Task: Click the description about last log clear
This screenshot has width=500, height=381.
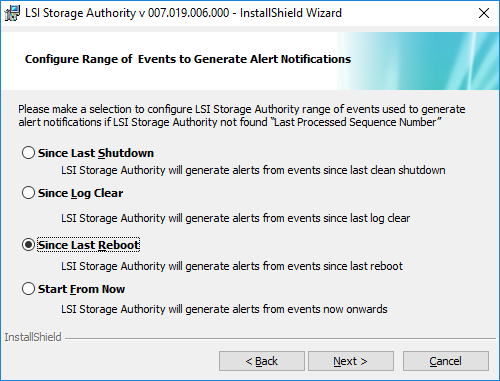Action: pos(235,218)
